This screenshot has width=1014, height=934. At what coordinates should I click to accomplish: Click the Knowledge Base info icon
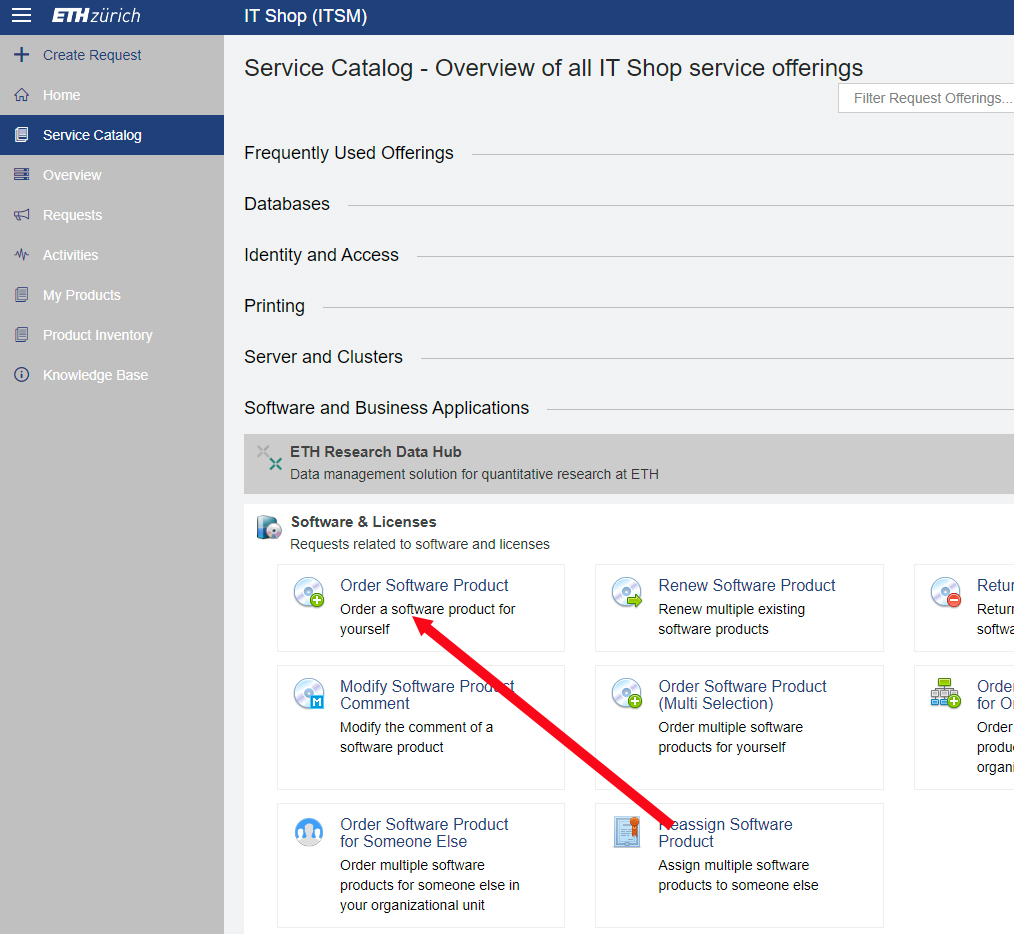pyautogui.click(x=21, y=375)
